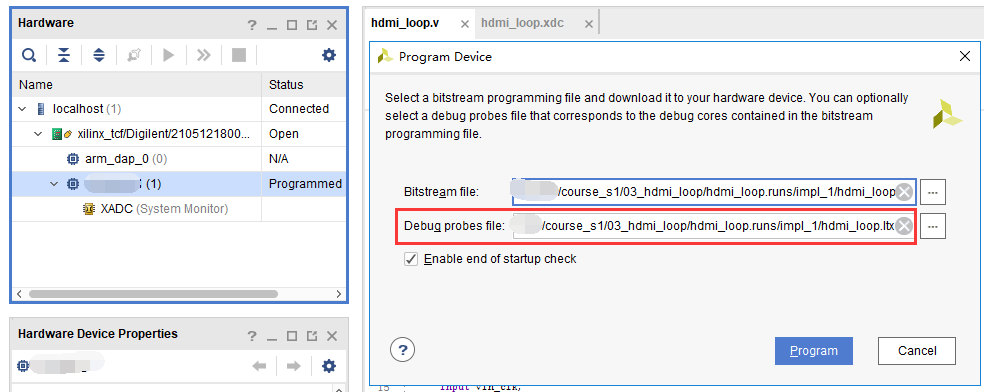Open Program Device dialog help
The height and width of the screenshot is (392, 984).
click(x=402, y=350)
